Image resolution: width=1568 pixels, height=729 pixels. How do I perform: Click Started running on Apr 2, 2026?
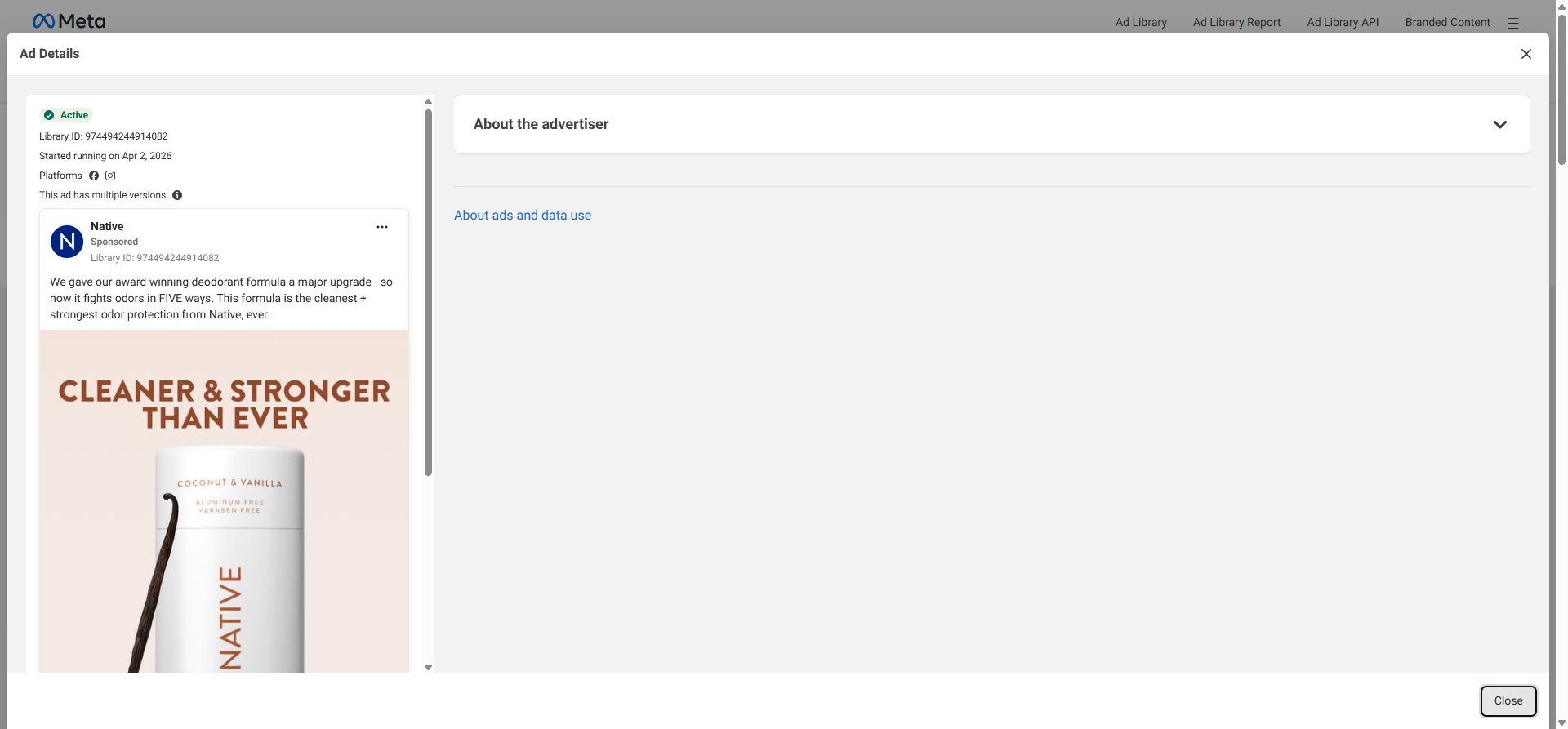coord(105,156)
